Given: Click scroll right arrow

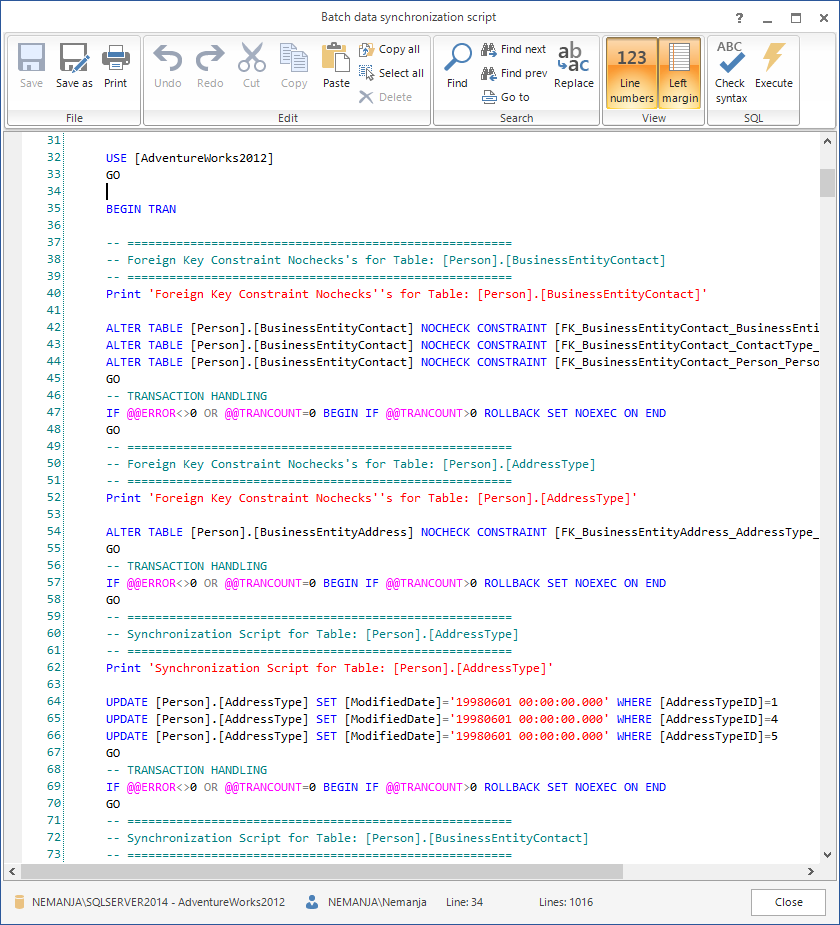Looking at the screenshot, I should tap(811, 871).
